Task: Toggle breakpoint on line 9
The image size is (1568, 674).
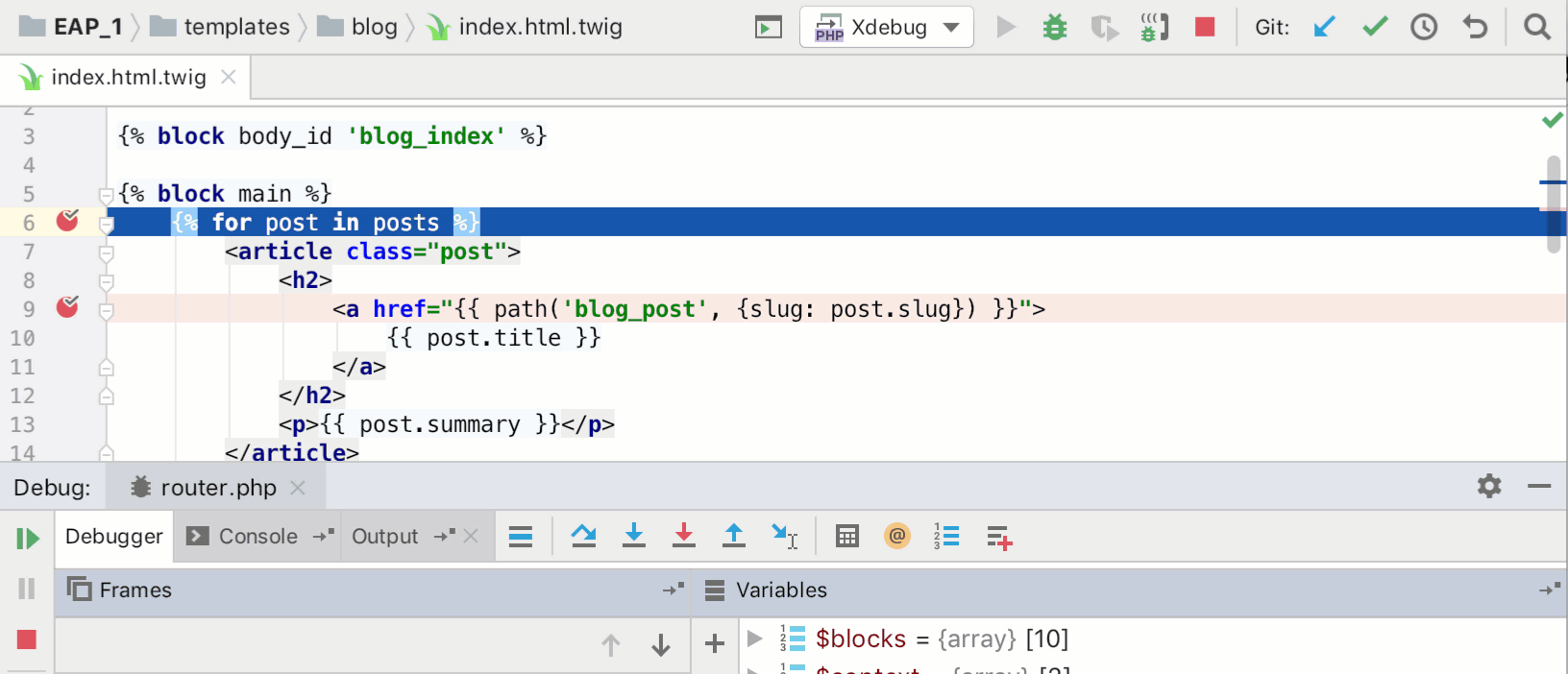Action: point(67,307)
